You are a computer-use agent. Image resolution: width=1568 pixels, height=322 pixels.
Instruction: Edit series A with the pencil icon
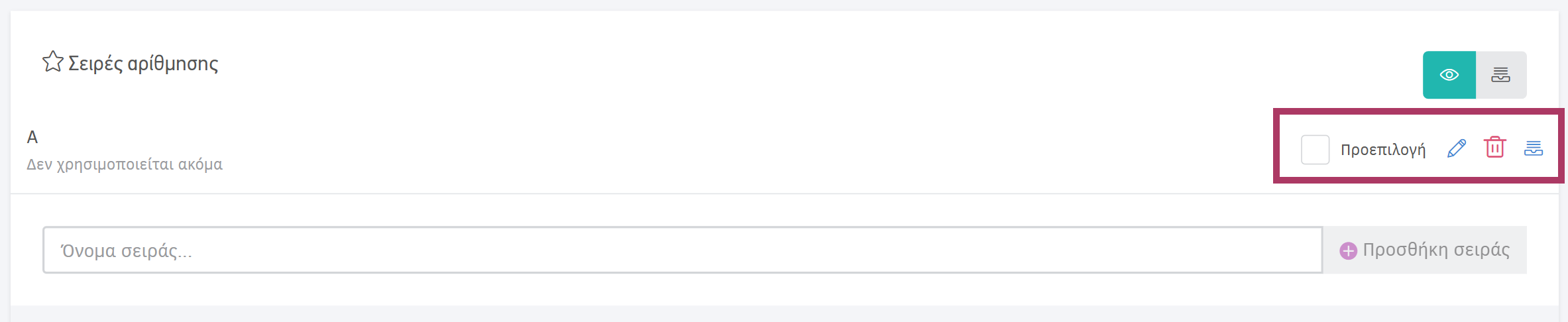[x=1457, y=148]
